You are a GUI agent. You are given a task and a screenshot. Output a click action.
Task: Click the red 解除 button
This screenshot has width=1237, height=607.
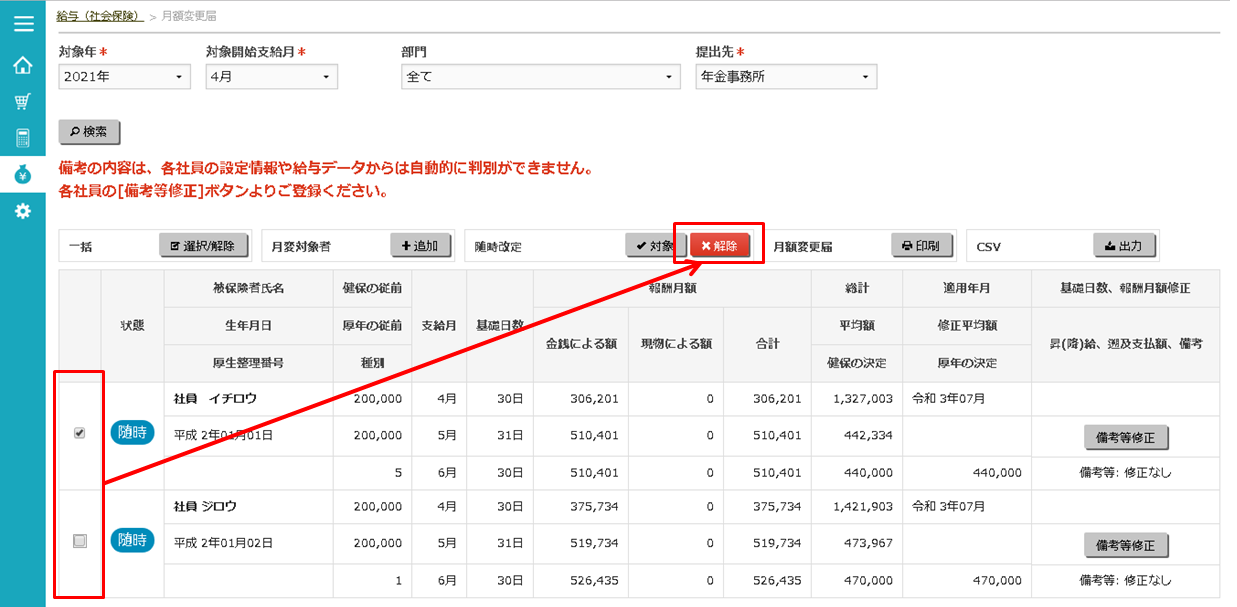click(x=719, y=246)
